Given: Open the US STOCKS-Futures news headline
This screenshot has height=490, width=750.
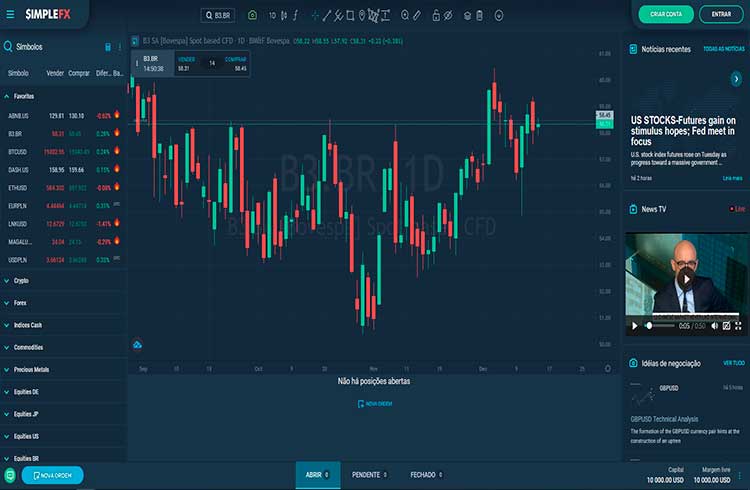Looking at the screenshot, I should (683, 131).
